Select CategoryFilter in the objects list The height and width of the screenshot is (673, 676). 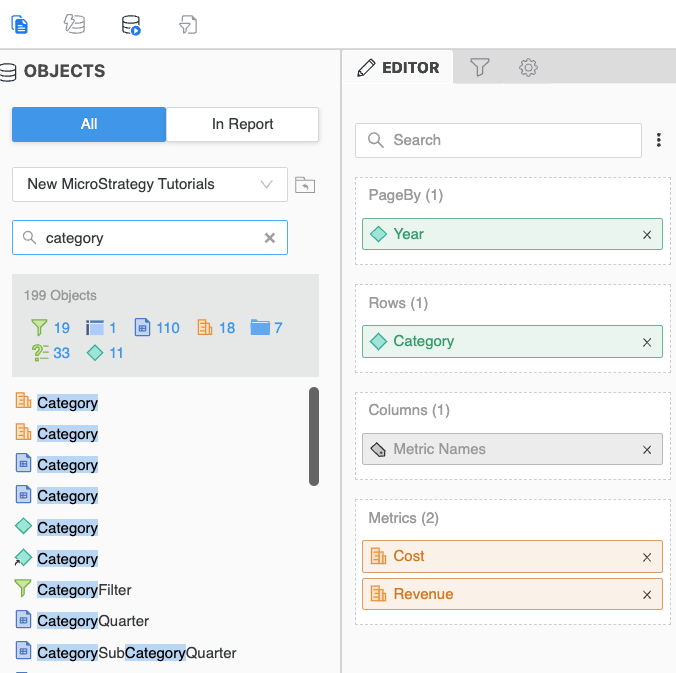tap(84, 590)
